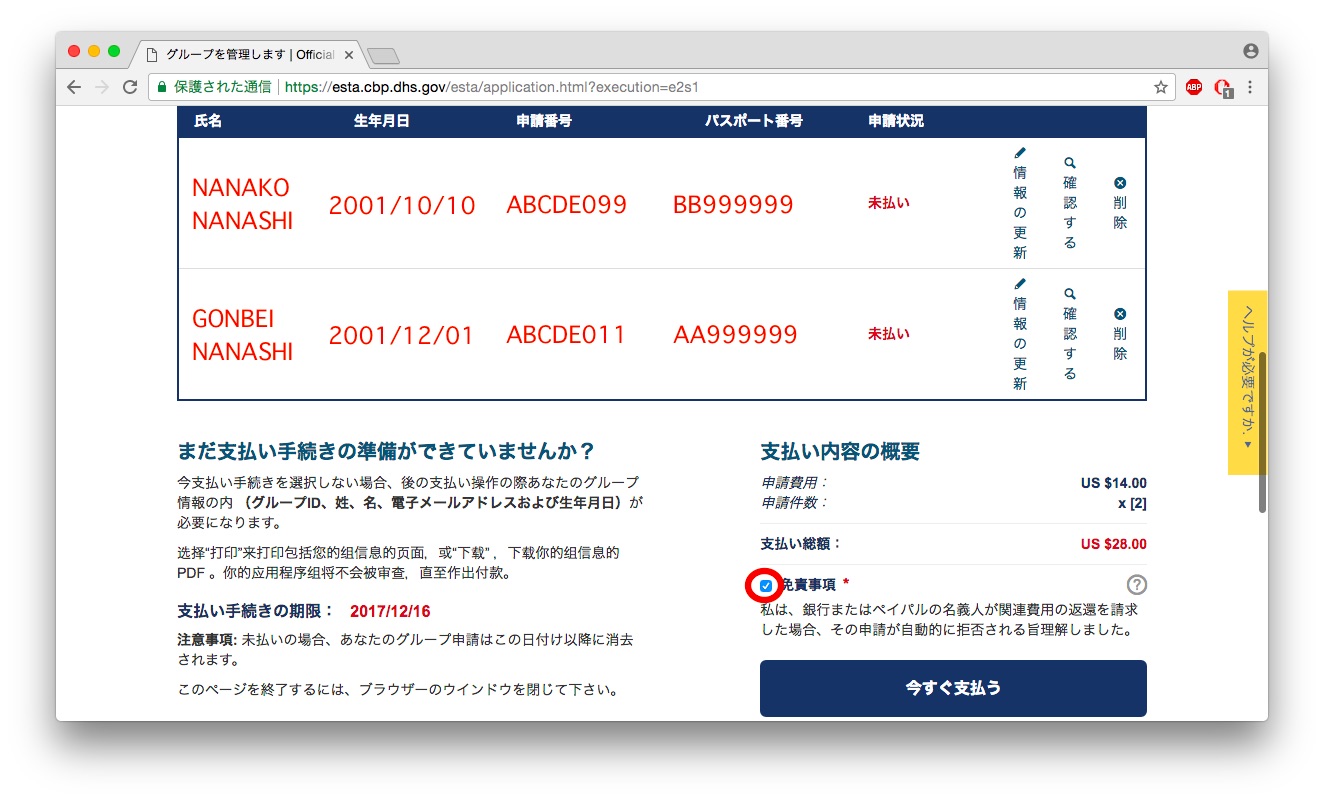Open the question mark help icon beside 免責事項
The image size is (1324, 801).
pyautogui.click(x=1136, y=584)
